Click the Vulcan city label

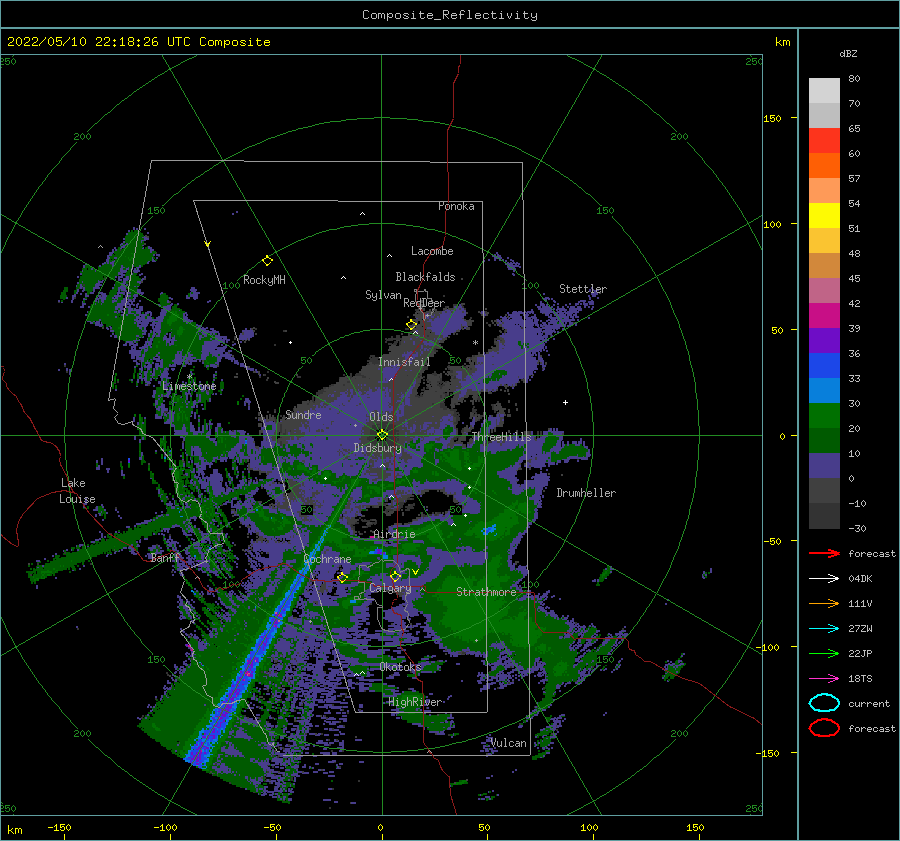pyautogui.click(x=509, y=743)
